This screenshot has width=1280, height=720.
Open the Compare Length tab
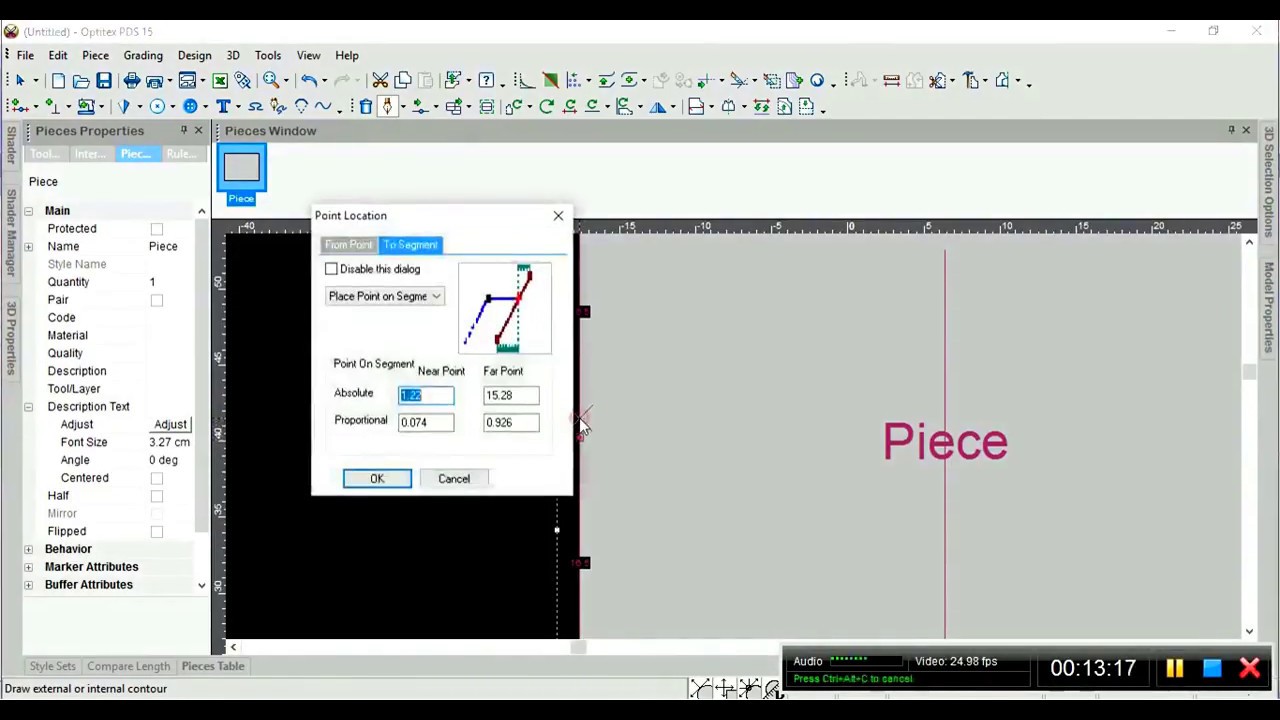tap(128, 666)
